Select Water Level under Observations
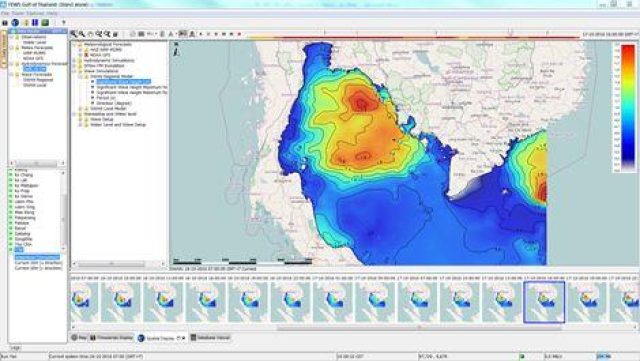 click(35, 42)
